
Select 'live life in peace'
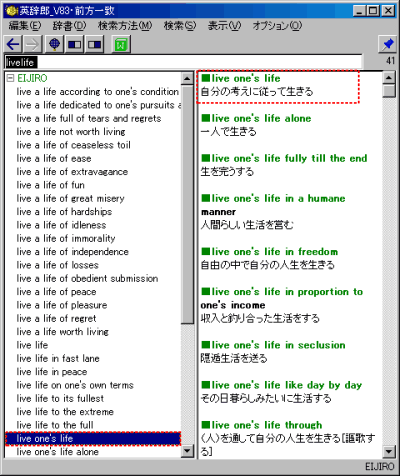tap(52, 372)
